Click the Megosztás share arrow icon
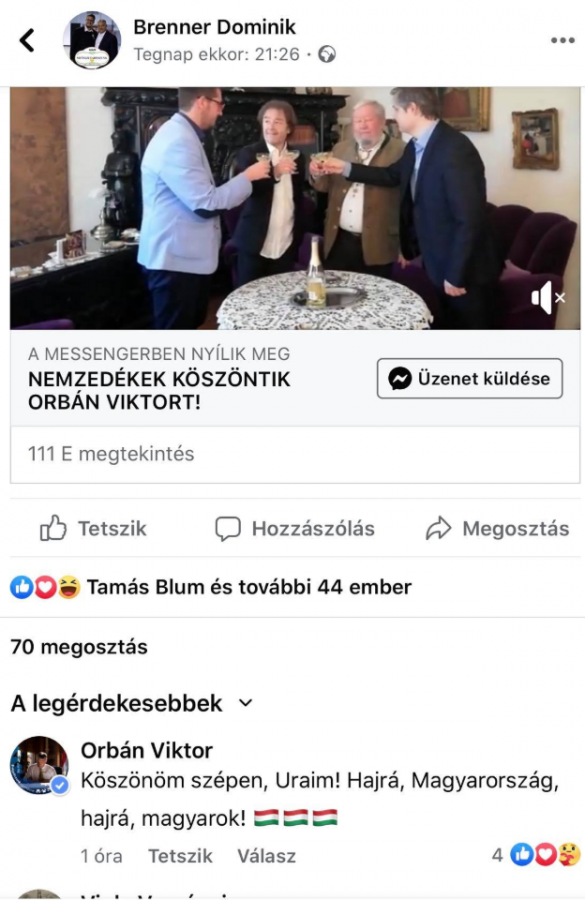 [x=439, y=528]
